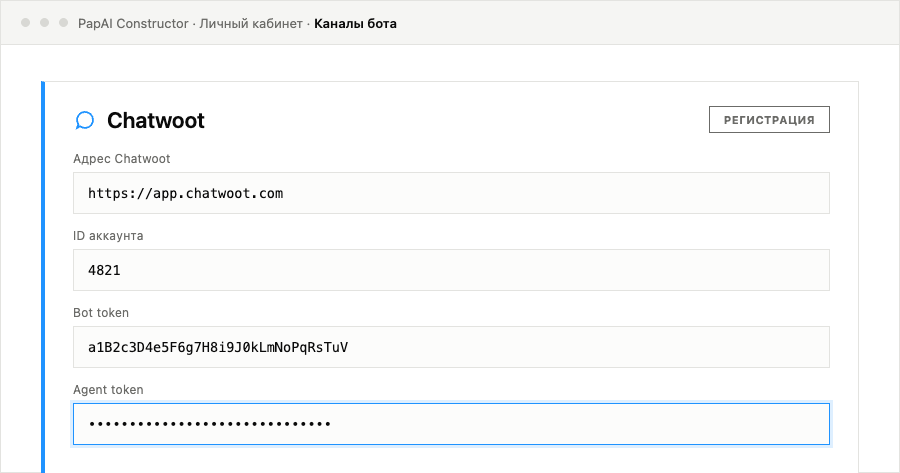Click the 'Agent token' label
Viewport: 900px width, 473px height.
(x=108, y=389)
